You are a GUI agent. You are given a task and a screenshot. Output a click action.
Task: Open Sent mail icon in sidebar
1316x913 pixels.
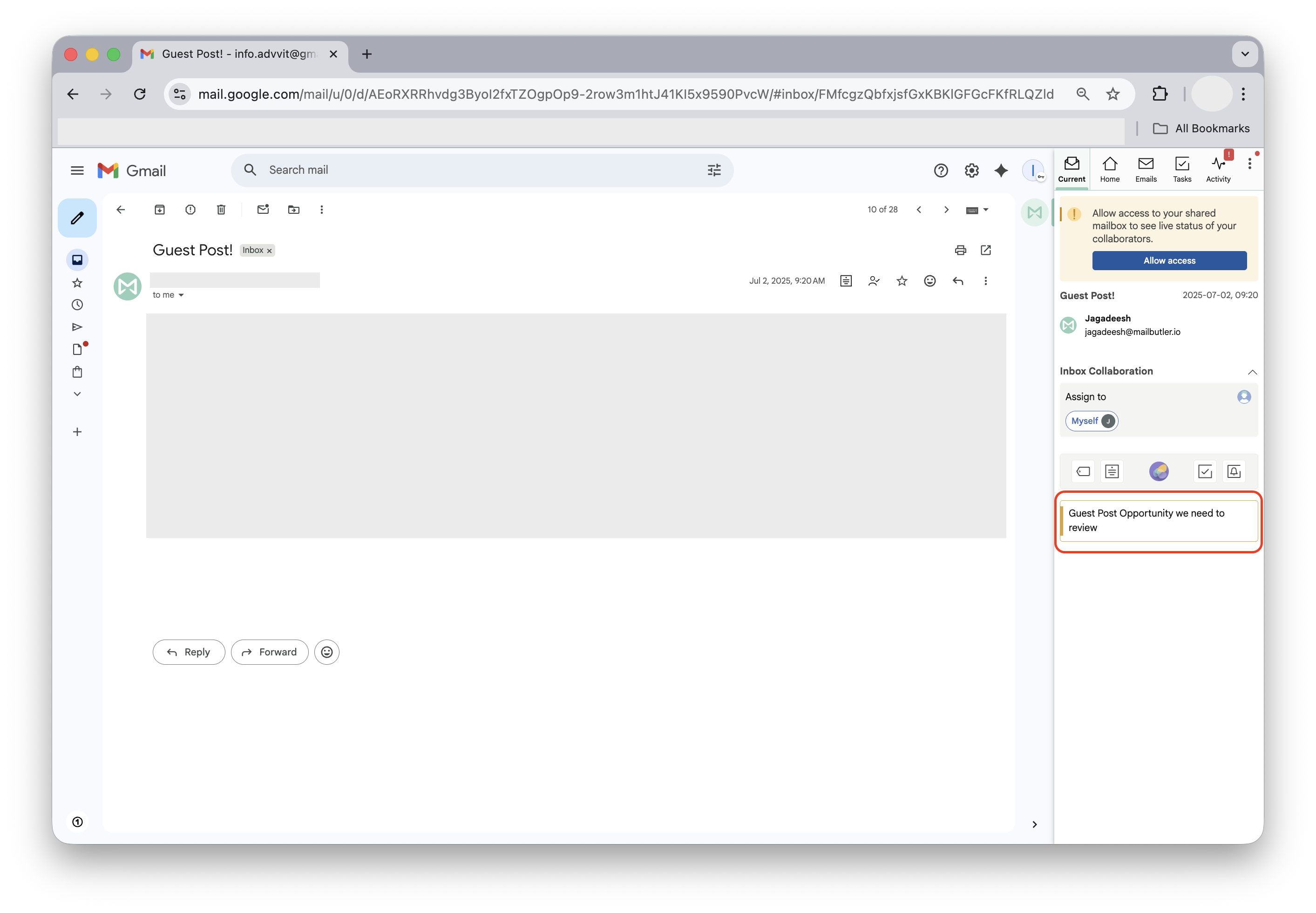[77, 327]
